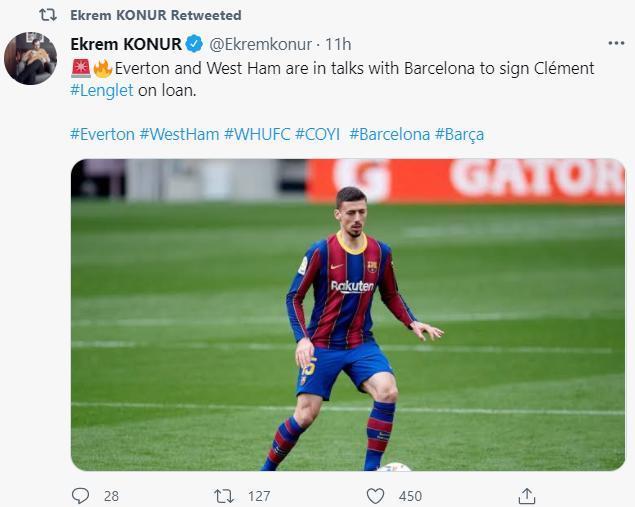635x507 pixels.
Task: Click the "Ekrem KONUR Retweeted" label
Action: (x=156, y=15)
